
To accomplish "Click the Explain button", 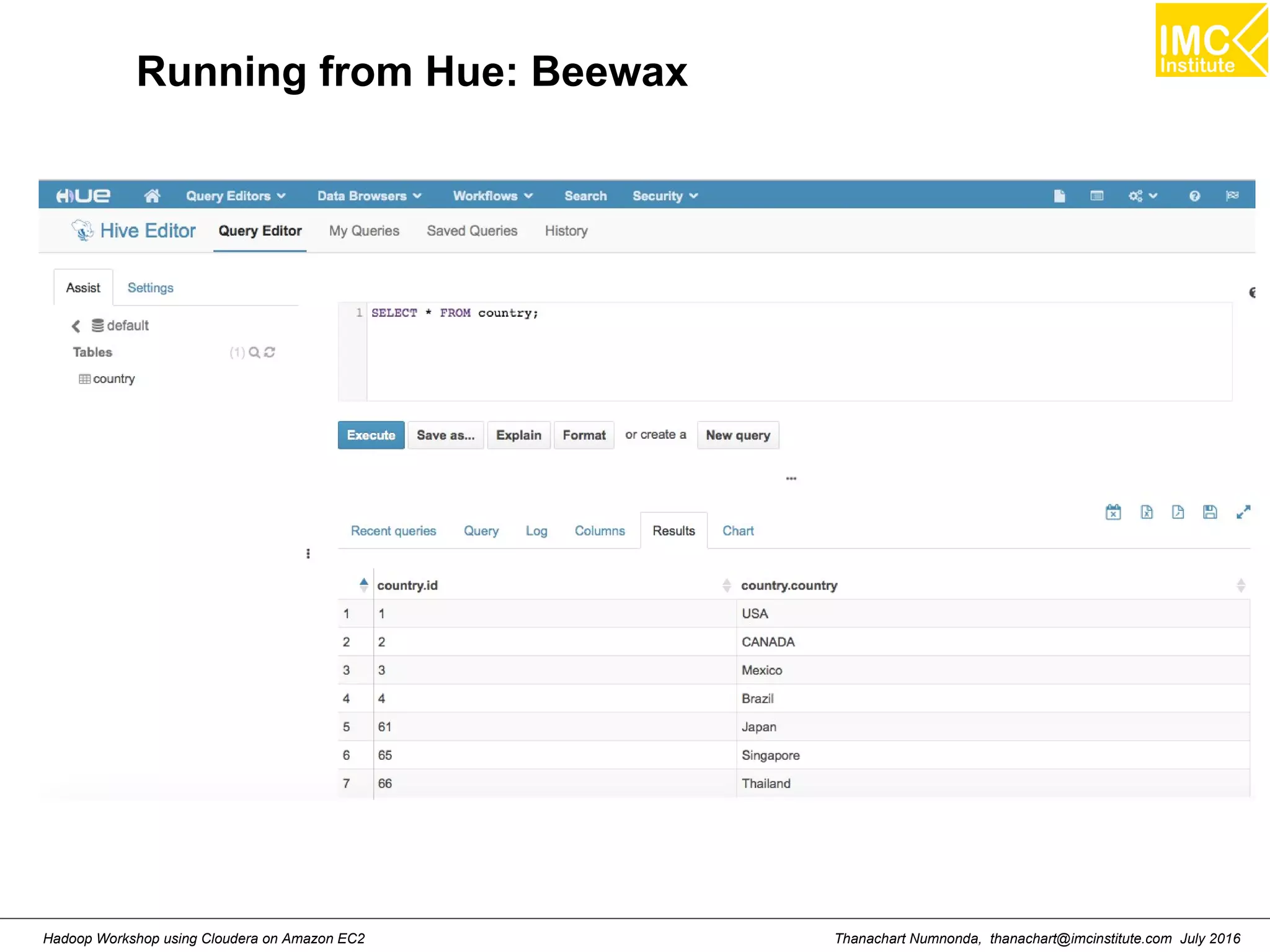I will click(518, 435).
